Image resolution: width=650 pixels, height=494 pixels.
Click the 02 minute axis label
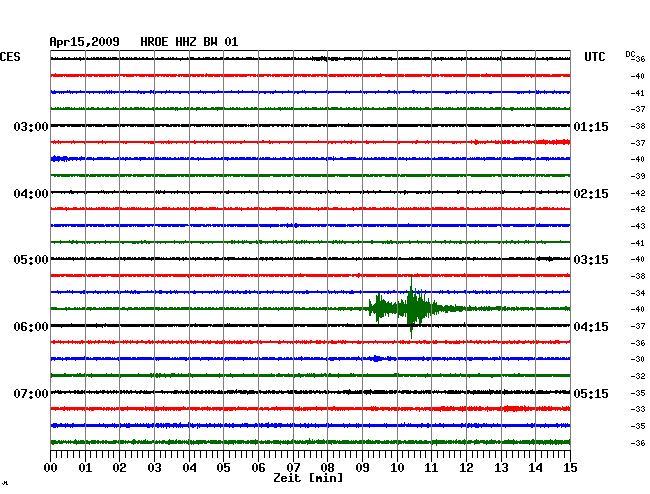(x=119, y=468)
